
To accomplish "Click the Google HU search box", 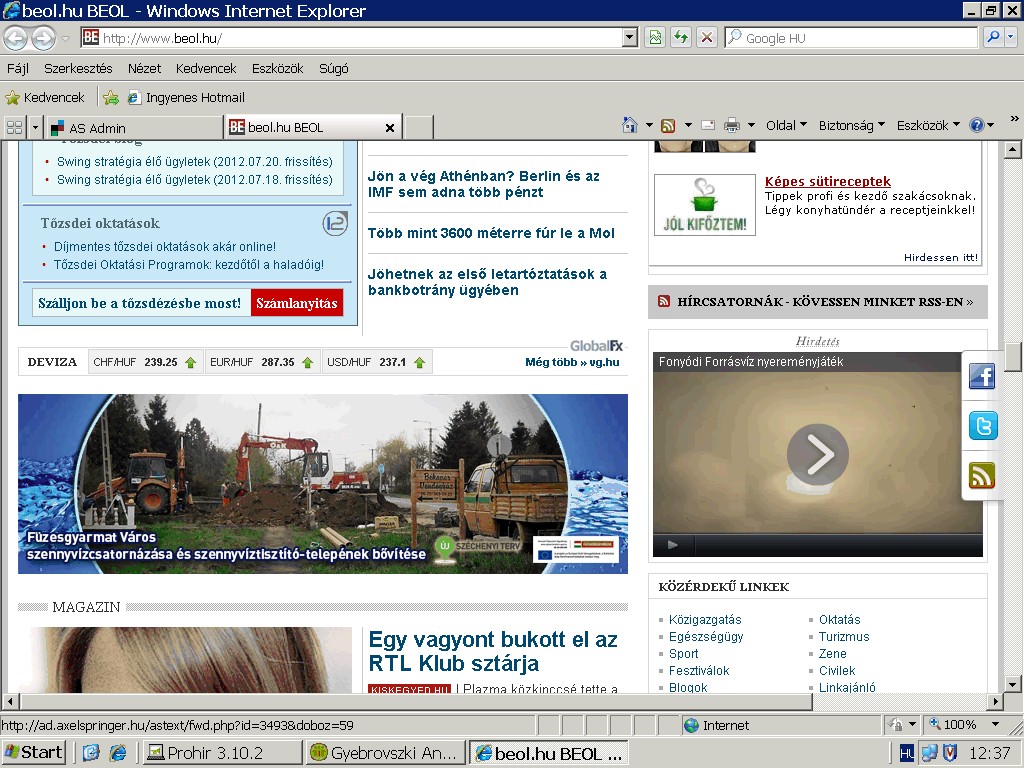I will tap(850, 38).
